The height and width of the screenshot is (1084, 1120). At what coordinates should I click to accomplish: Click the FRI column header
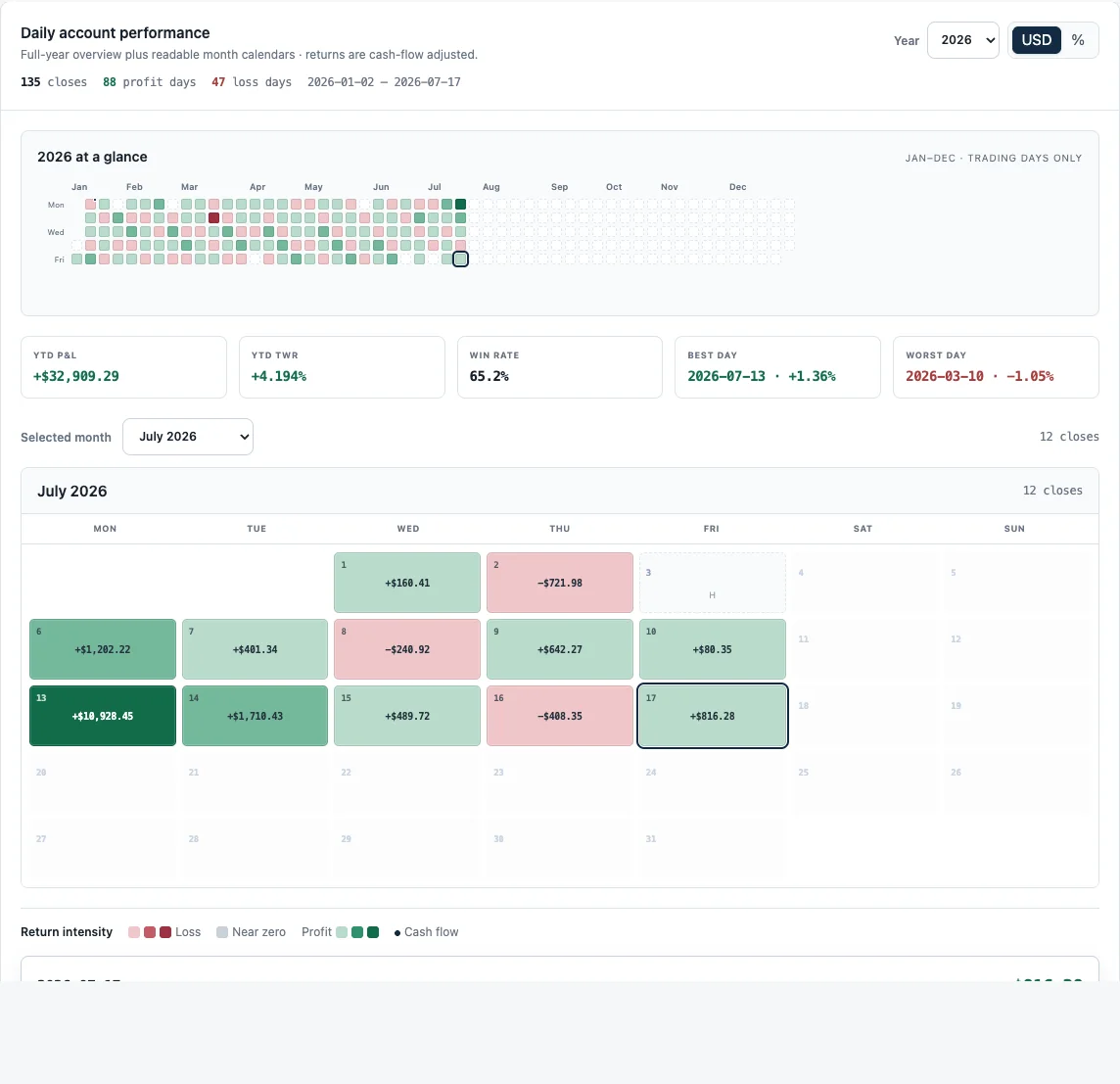pos(712,529)
